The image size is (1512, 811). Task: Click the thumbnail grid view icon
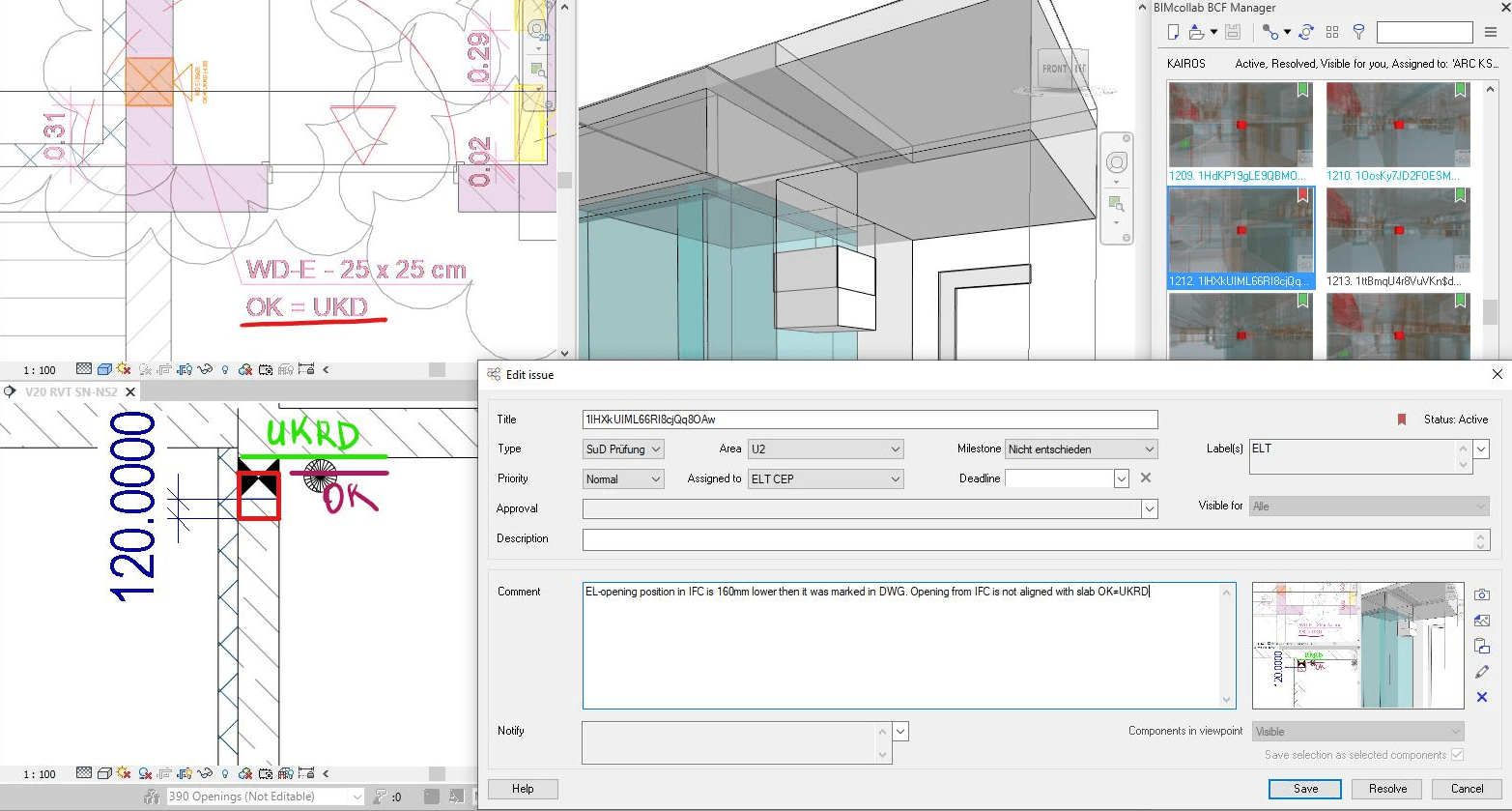(1332, 33)
